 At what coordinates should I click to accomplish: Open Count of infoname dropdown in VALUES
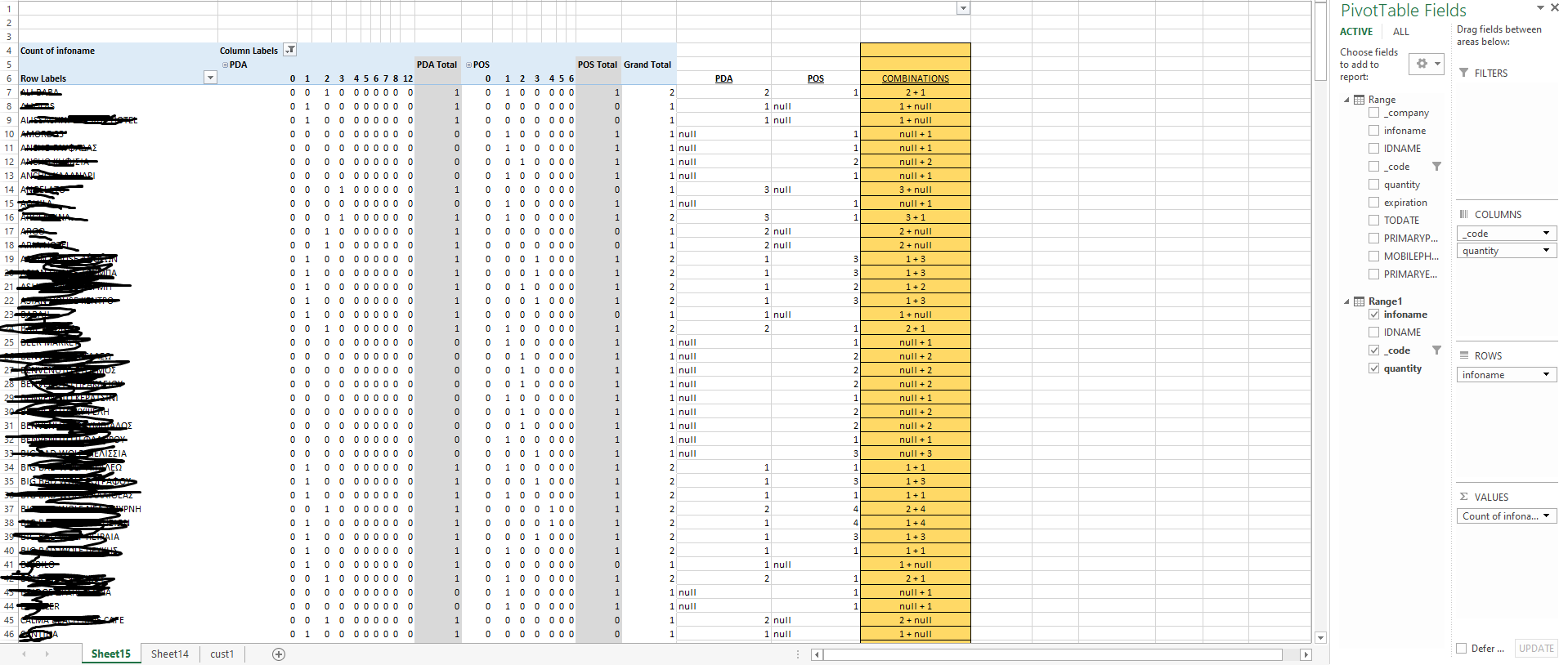tap(1546, 516)
